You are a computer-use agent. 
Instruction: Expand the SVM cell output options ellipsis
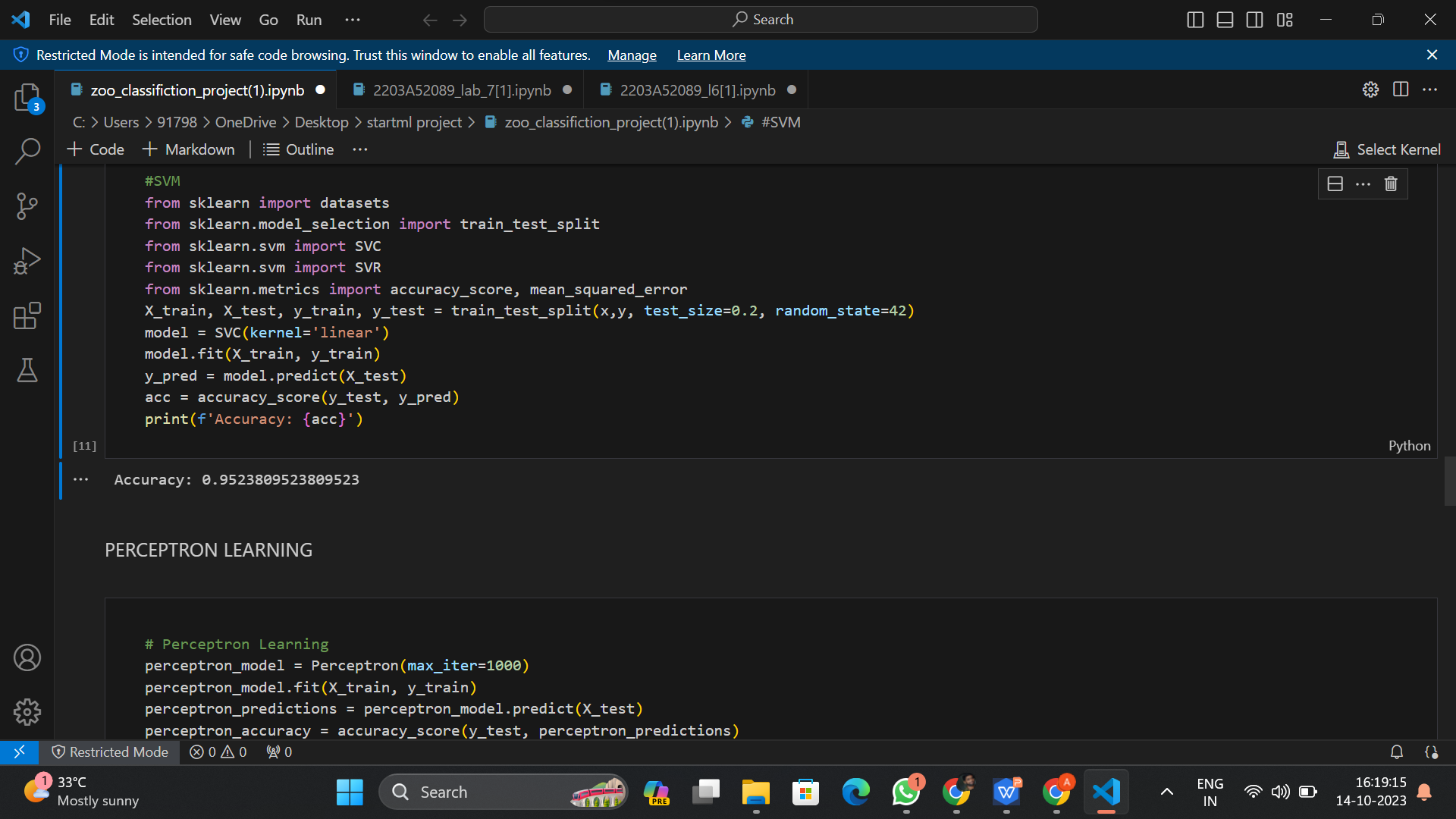tap(81, 479)
